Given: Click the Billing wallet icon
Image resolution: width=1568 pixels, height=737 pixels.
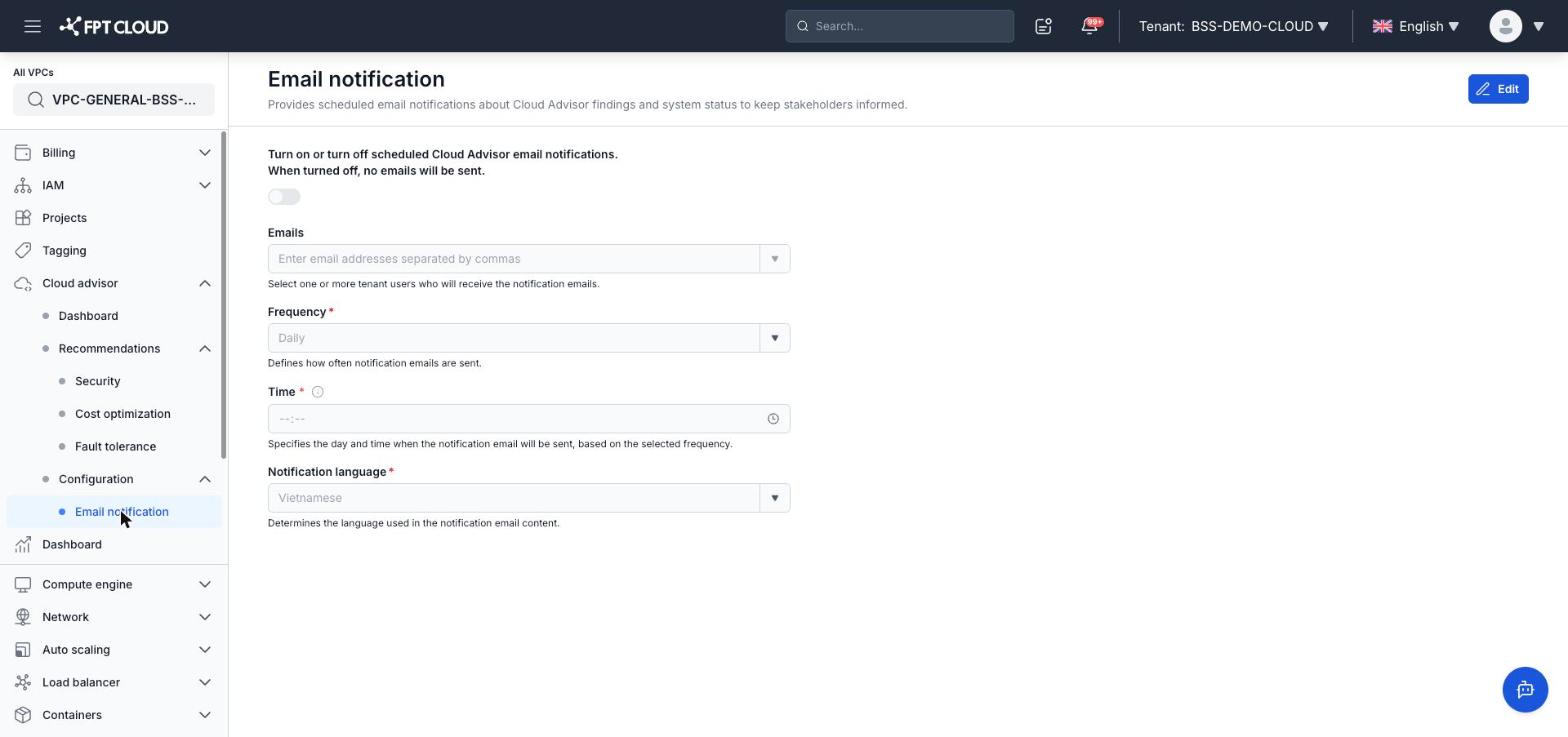Looking at the screenshot, I should click(23, 153).
